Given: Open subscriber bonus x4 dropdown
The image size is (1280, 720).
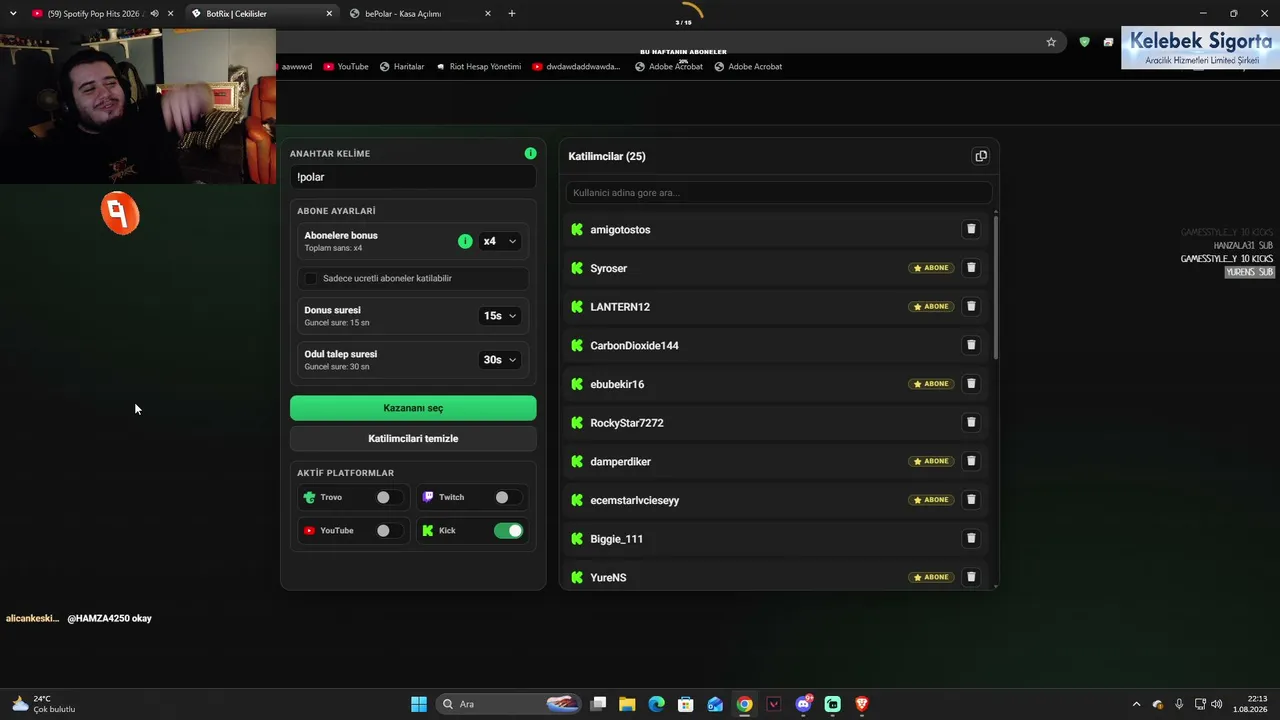Looking at the screenshot, I should pos(499,241).
